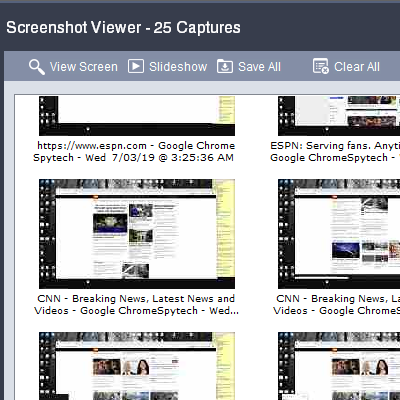Select the Clear All button
400x400 pixels.
point(346,67)
